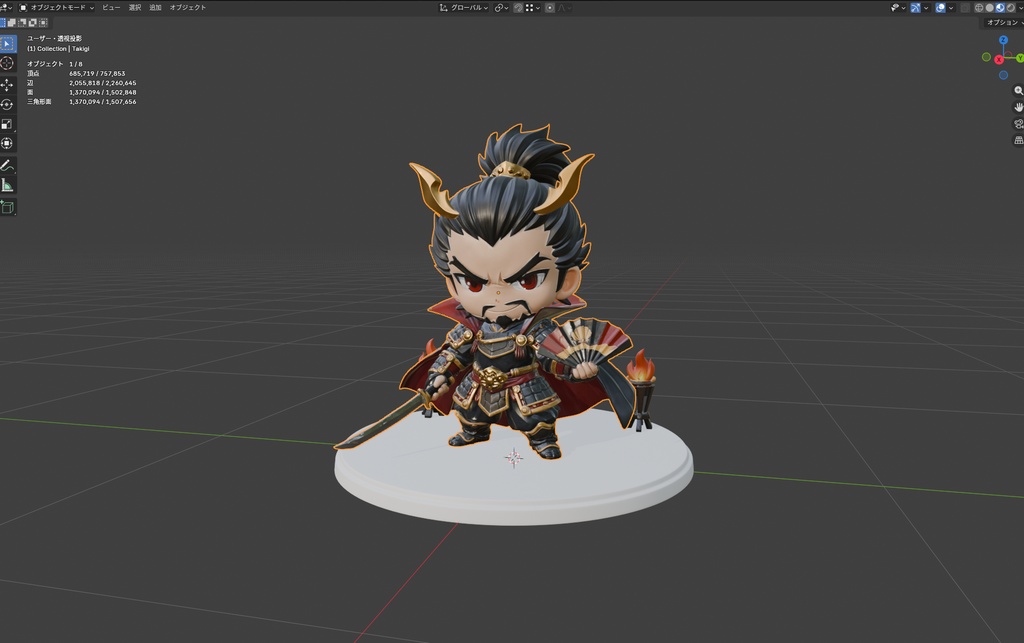Select the Select Box tool
The image size is (1024, 643).
[x=7, y=44]
